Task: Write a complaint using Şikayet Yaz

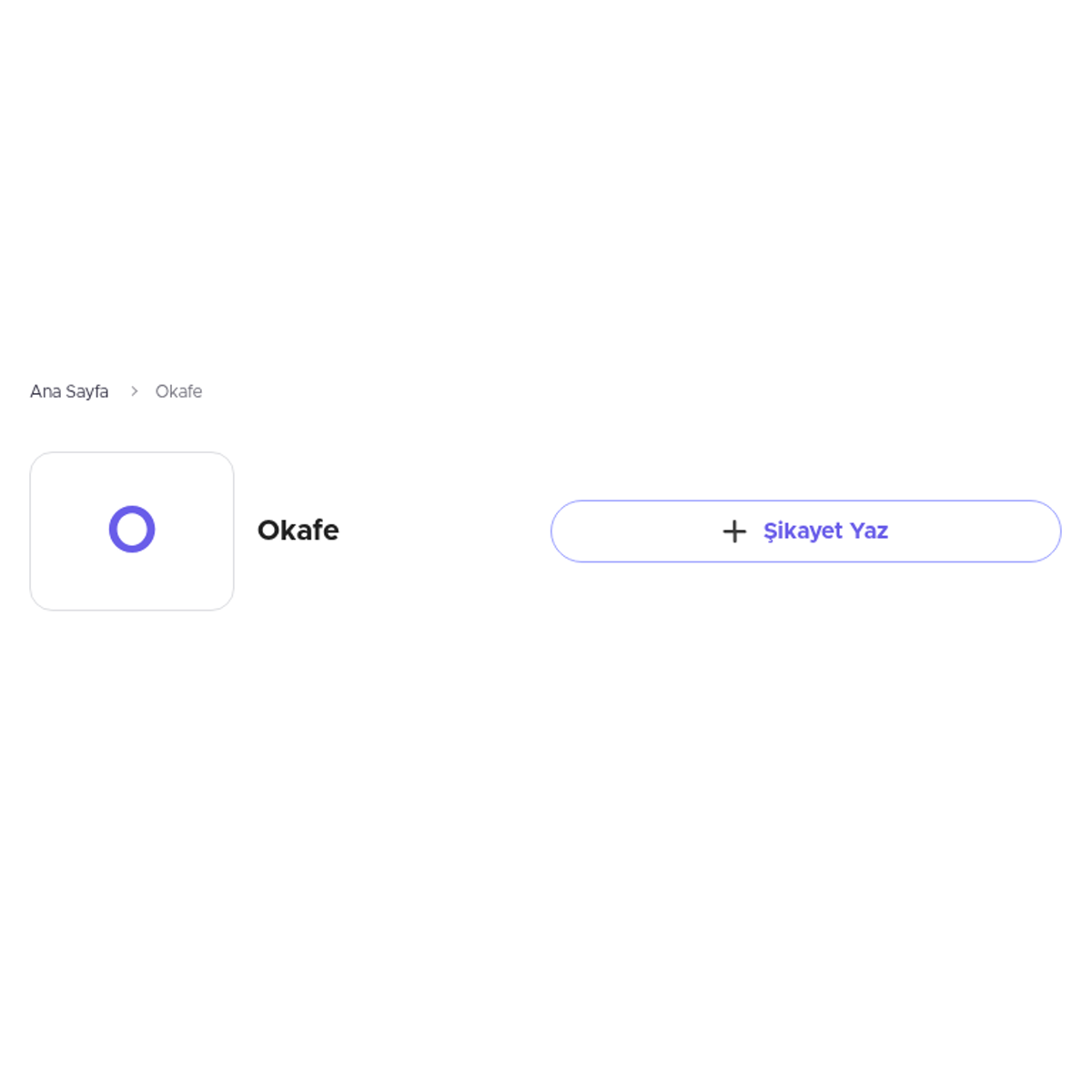Action: tap(805, 531)
